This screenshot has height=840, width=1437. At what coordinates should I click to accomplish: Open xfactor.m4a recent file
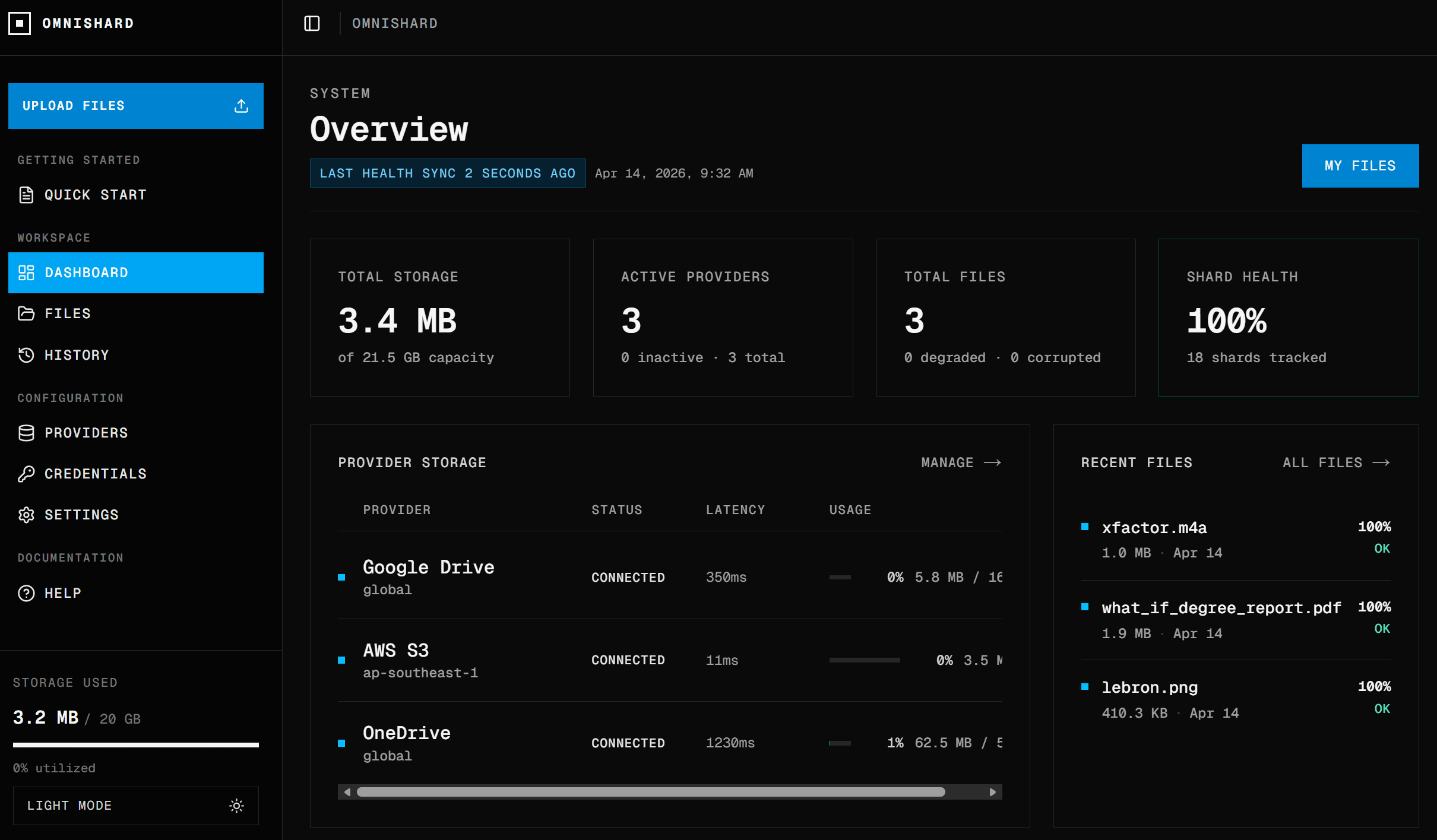[1236, 540]
